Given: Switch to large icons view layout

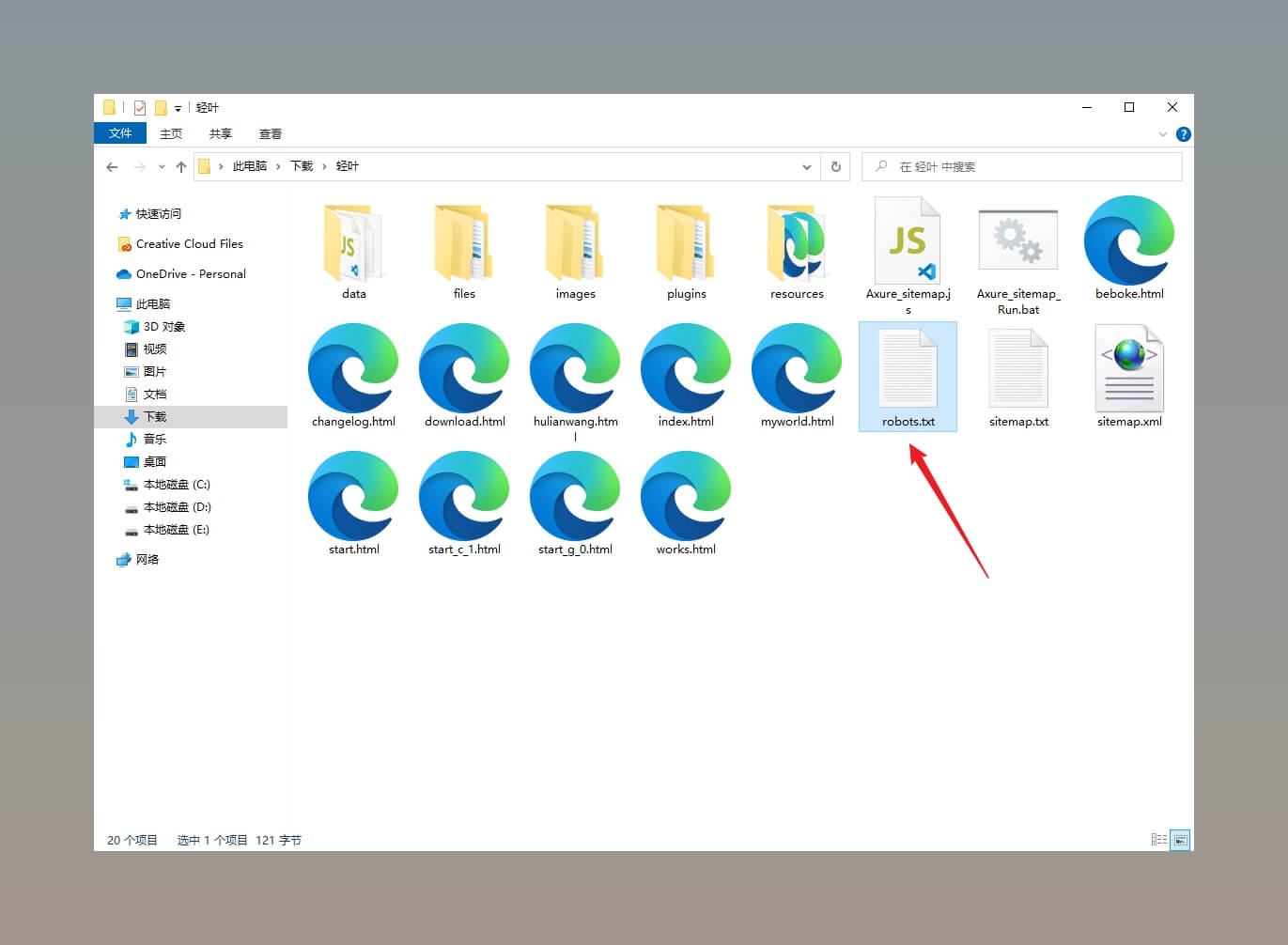Looking at the screenshot, I should coord(1181,839).
